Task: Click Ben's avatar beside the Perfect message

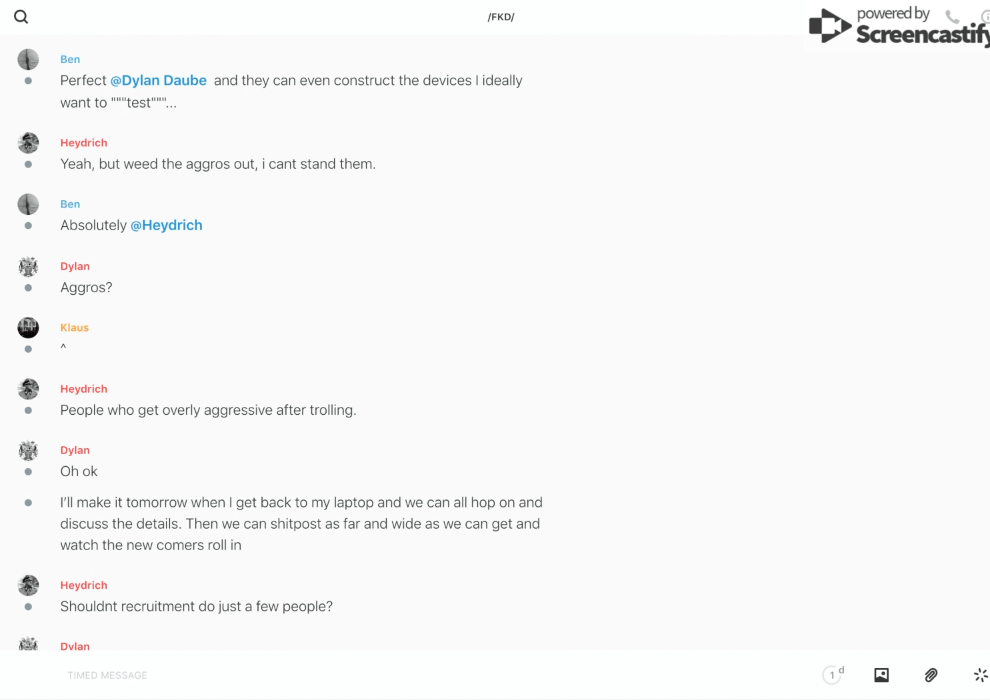Action: (28, 59)
